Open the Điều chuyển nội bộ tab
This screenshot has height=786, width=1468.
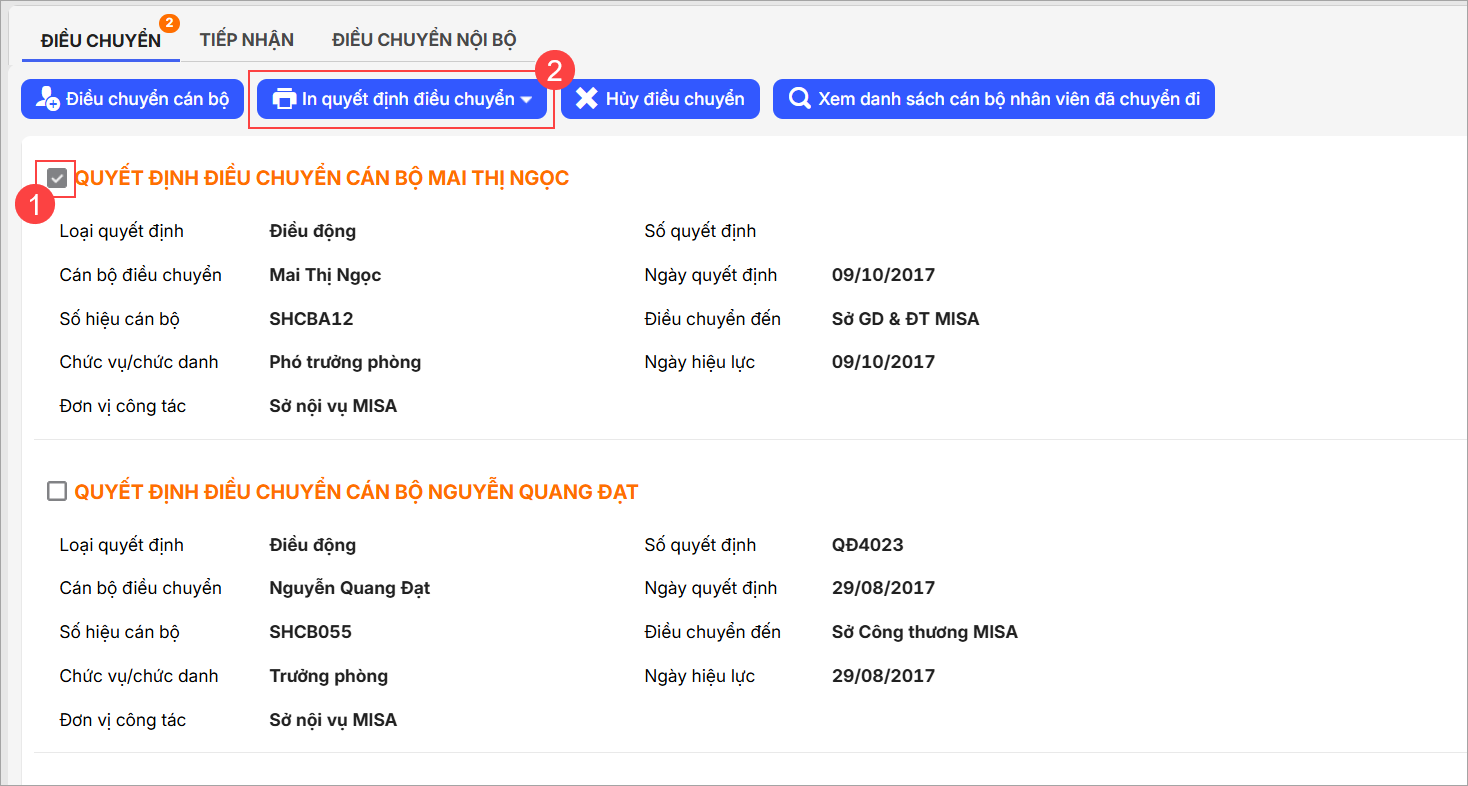[x=424, y=40]
